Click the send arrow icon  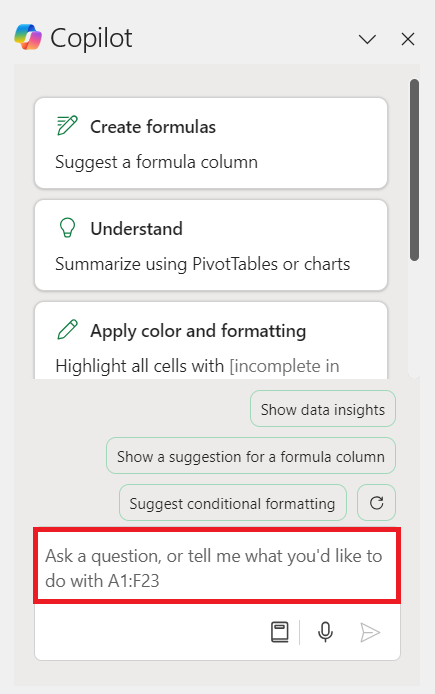click(x=370, y=632)
